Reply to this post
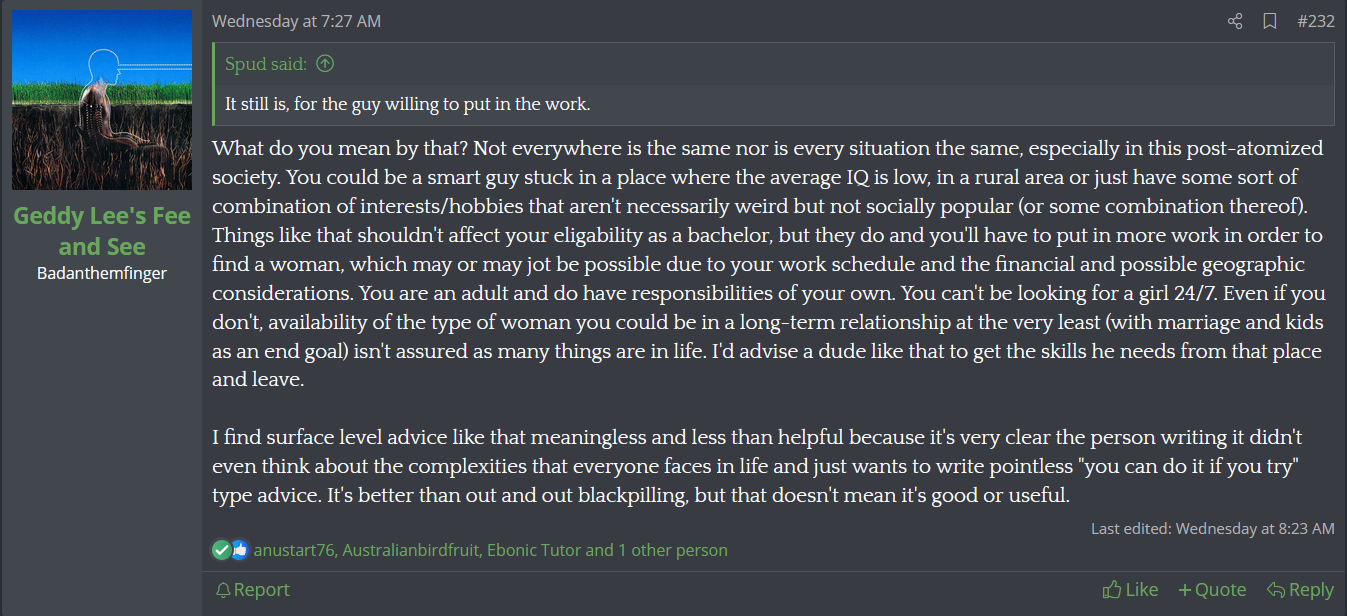 [x=1300, y=590]
